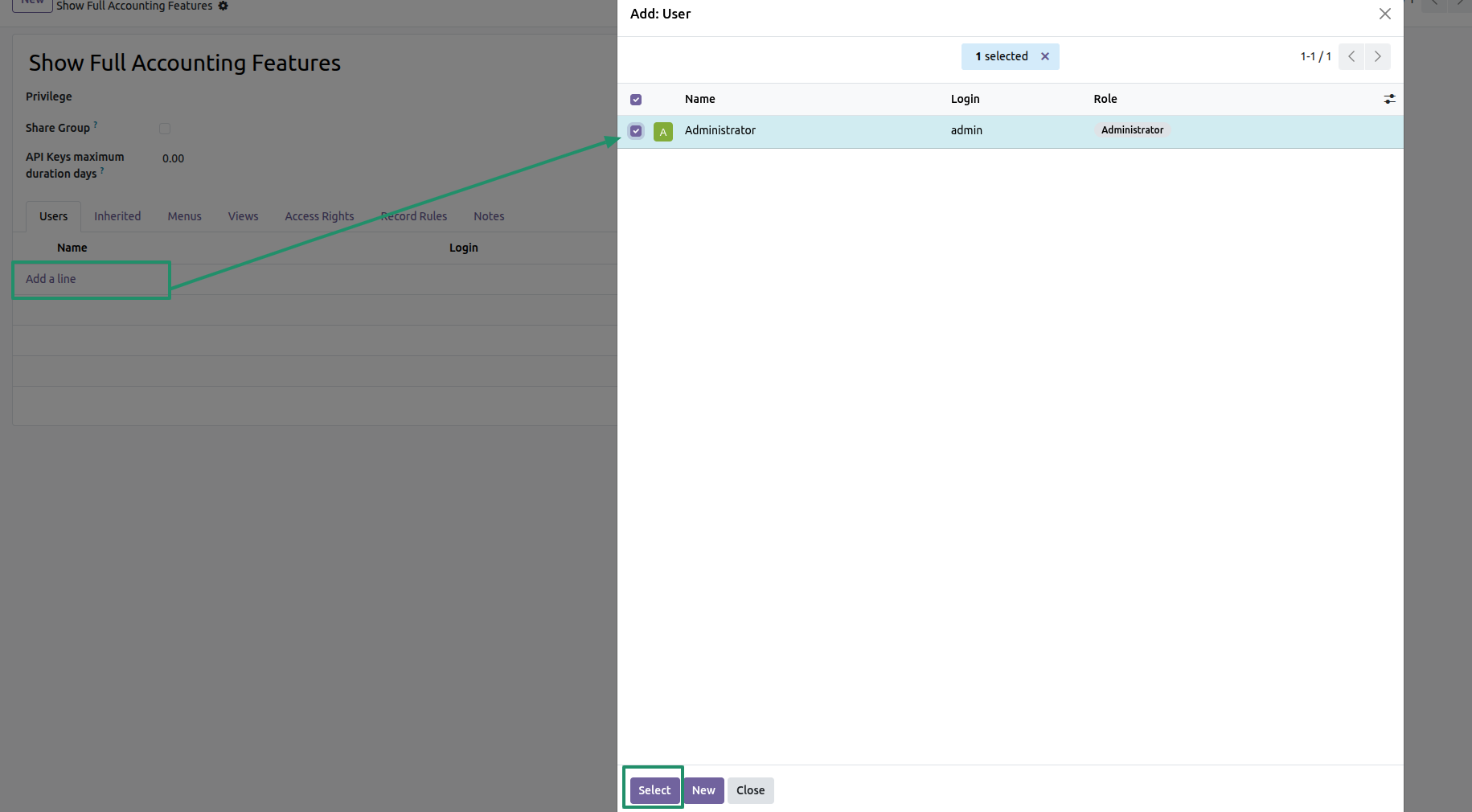The image size is (1472, 812).
Task: Click the 'Add a line' link
Action: coord(51,279)
